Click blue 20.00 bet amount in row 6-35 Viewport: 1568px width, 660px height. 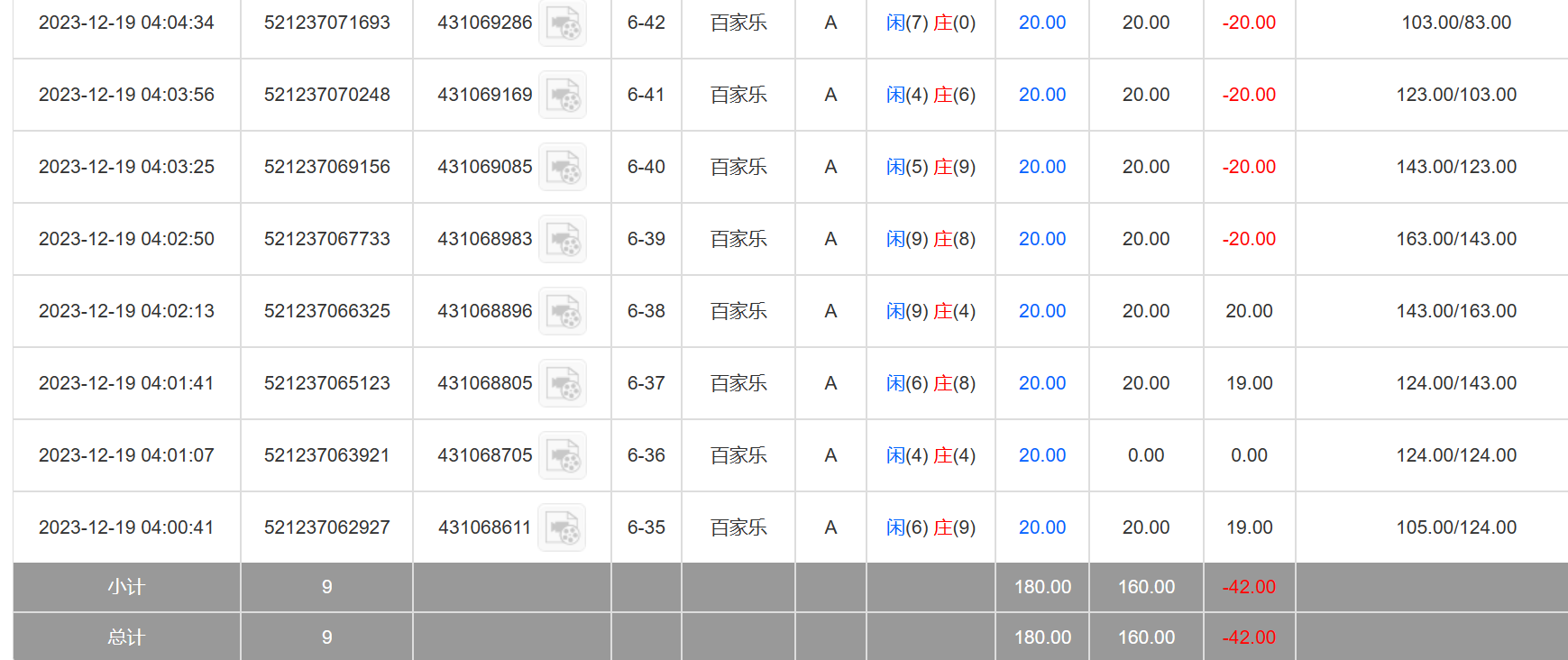pyautogui.click(x=1042, y=527)
